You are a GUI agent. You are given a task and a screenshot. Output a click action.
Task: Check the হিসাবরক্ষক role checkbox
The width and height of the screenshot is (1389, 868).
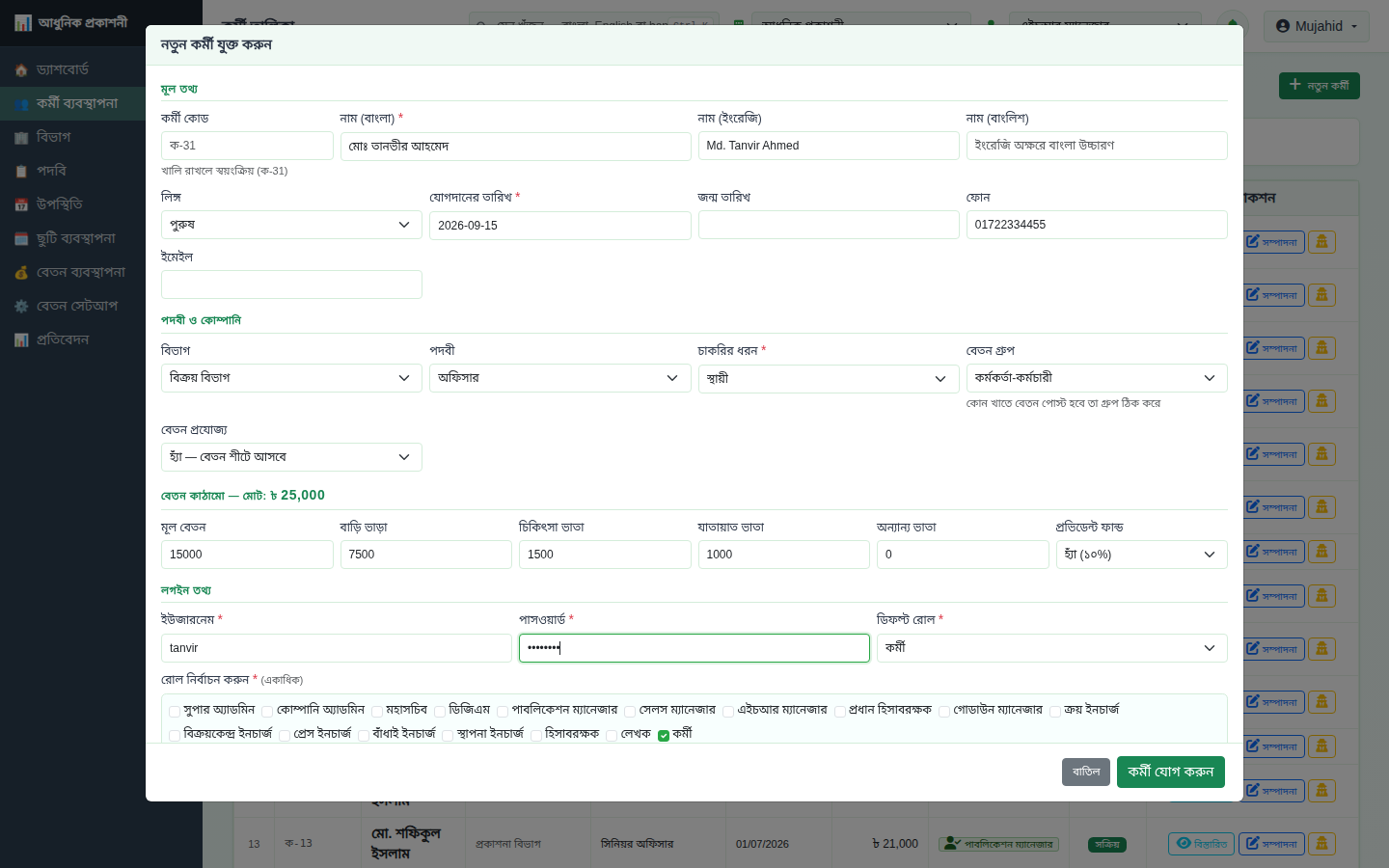coord(535,735)
